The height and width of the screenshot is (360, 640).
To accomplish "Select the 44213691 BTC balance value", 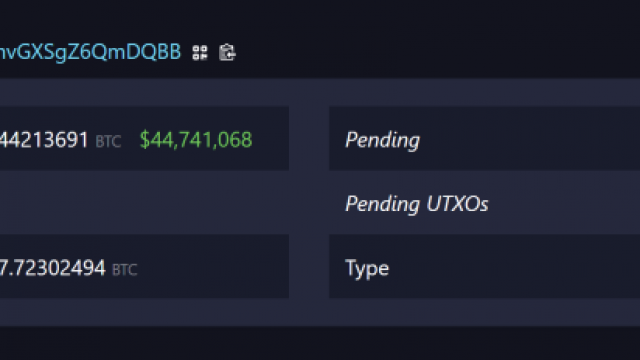I will [44, 140].
